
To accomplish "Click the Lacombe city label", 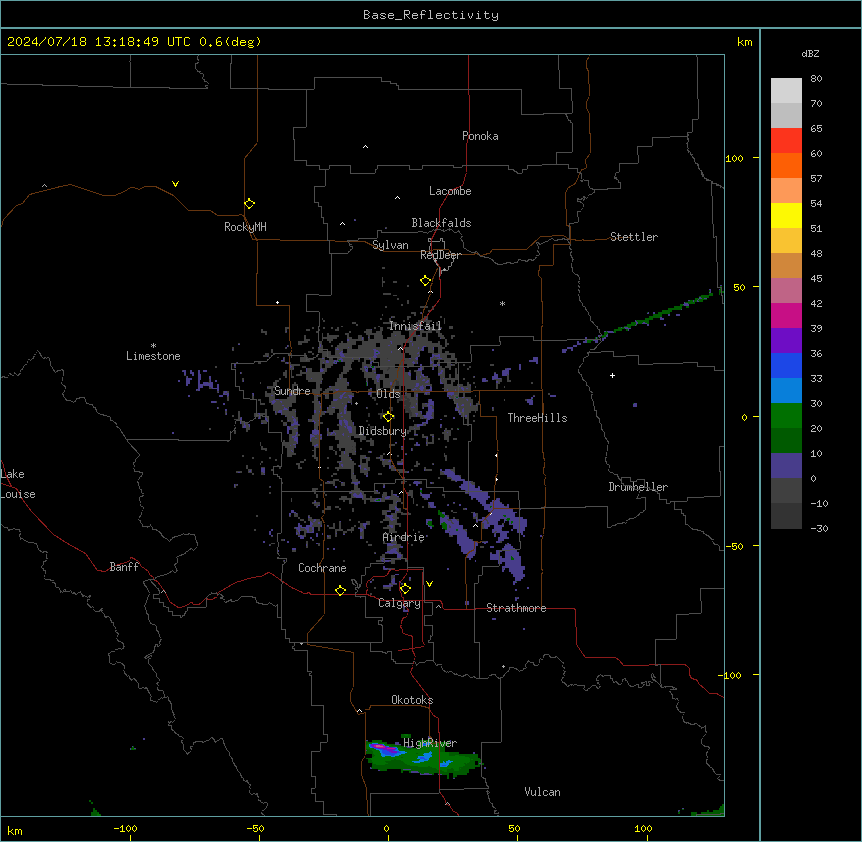I will [450, 191].
